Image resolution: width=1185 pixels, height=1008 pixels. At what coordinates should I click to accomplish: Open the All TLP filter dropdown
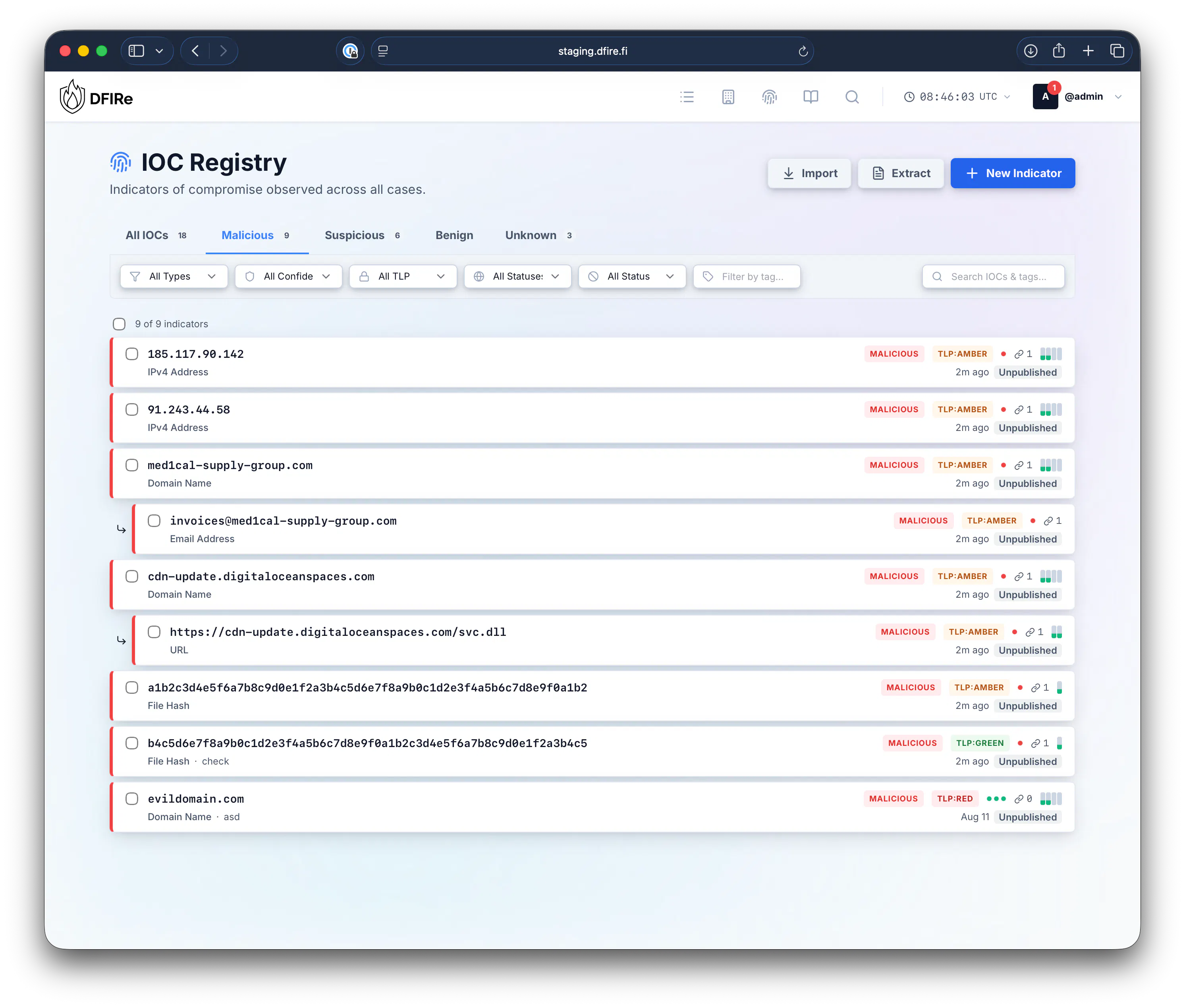[x=403, y=276]
